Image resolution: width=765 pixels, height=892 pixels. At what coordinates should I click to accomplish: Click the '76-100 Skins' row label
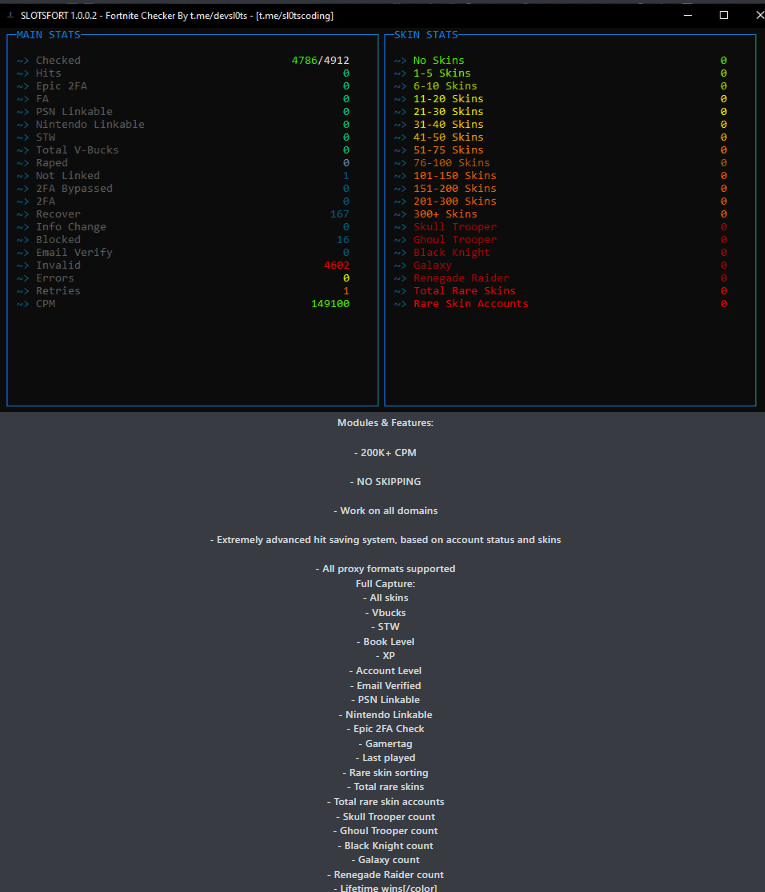point(452,163)
